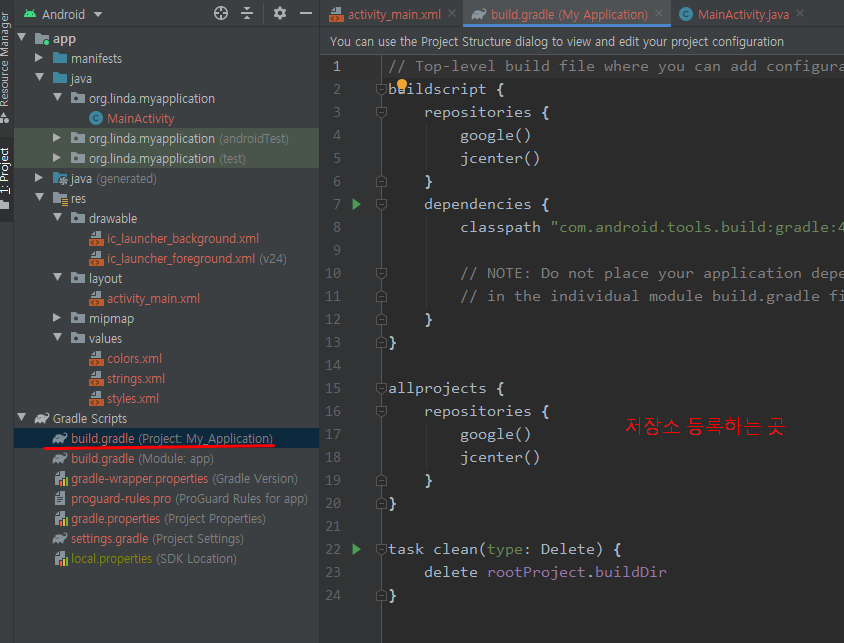Hide the project panel with minus icon
Screen dimensions: 844x643
306,13
